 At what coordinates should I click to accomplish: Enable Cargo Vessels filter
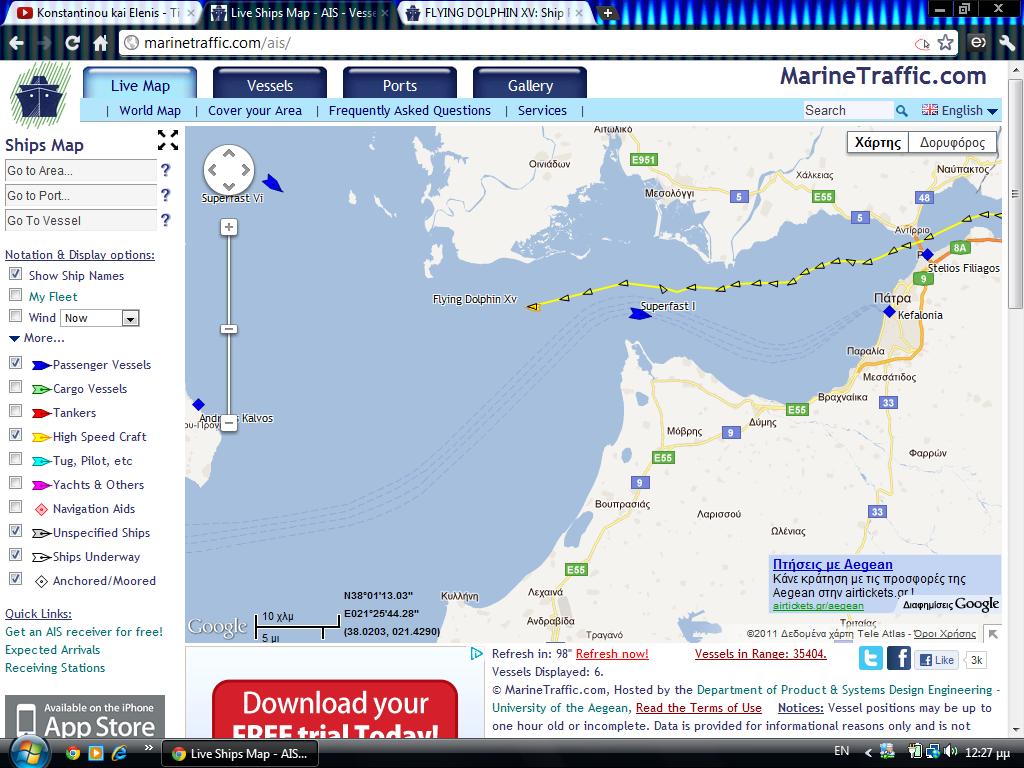(x=16, y=387)
